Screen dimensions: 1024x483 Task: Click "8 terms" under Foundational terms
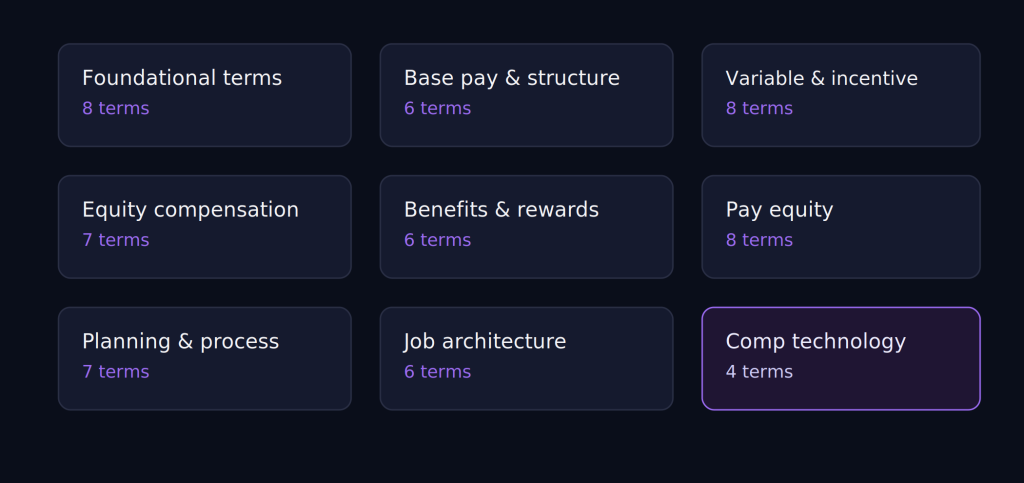click(x=116, y=108)
